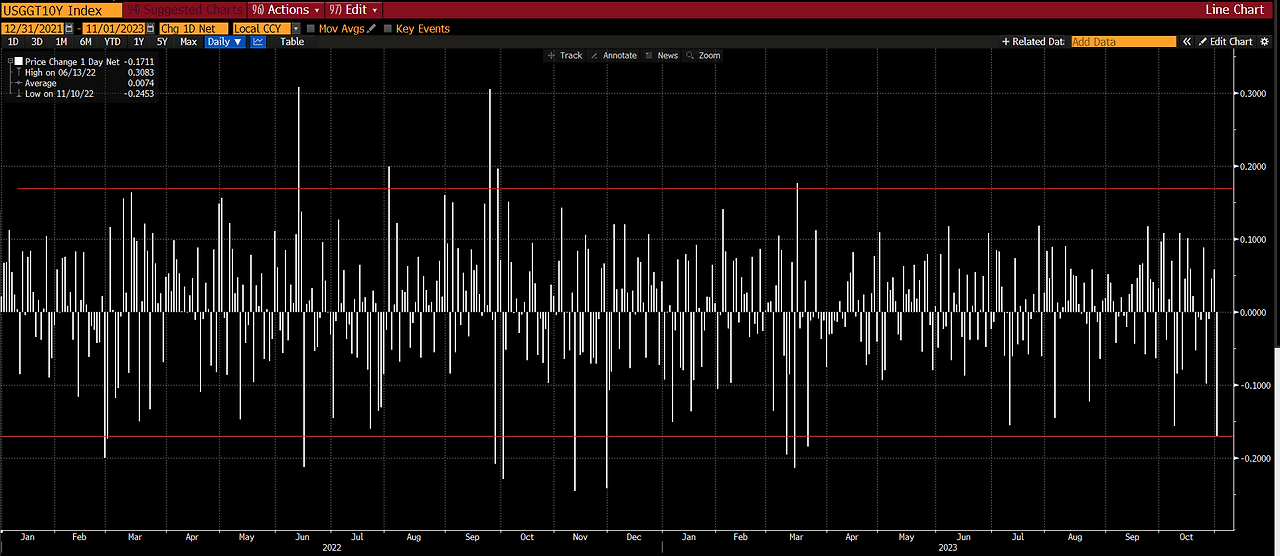Select the 3D time range
The width and height of the screenshot is (1280, 556).
coord(37,42)
